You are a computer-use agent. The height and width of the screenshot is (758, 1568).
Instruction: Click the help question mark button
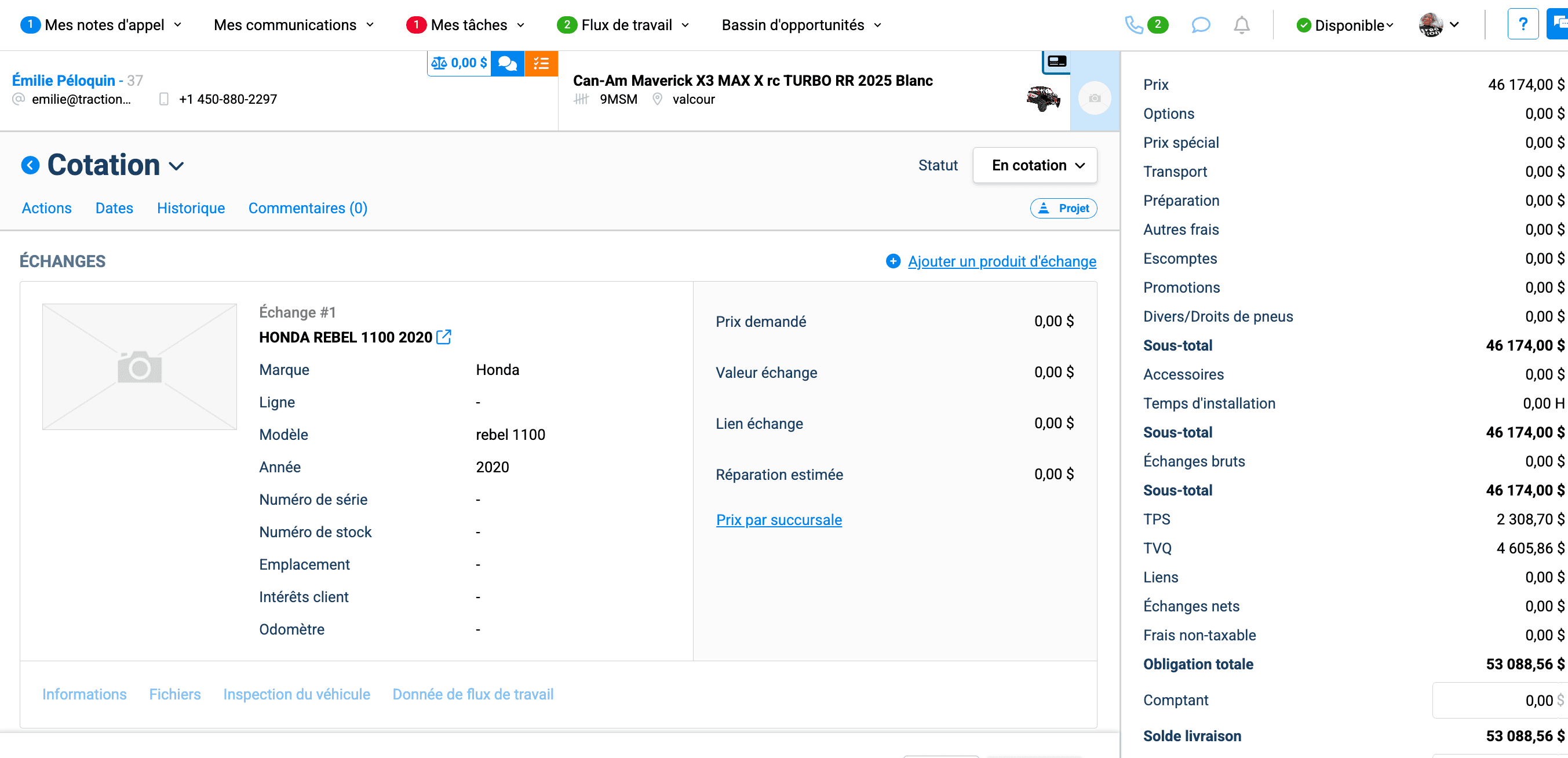pyautogui.click(x=1523, y=24)
